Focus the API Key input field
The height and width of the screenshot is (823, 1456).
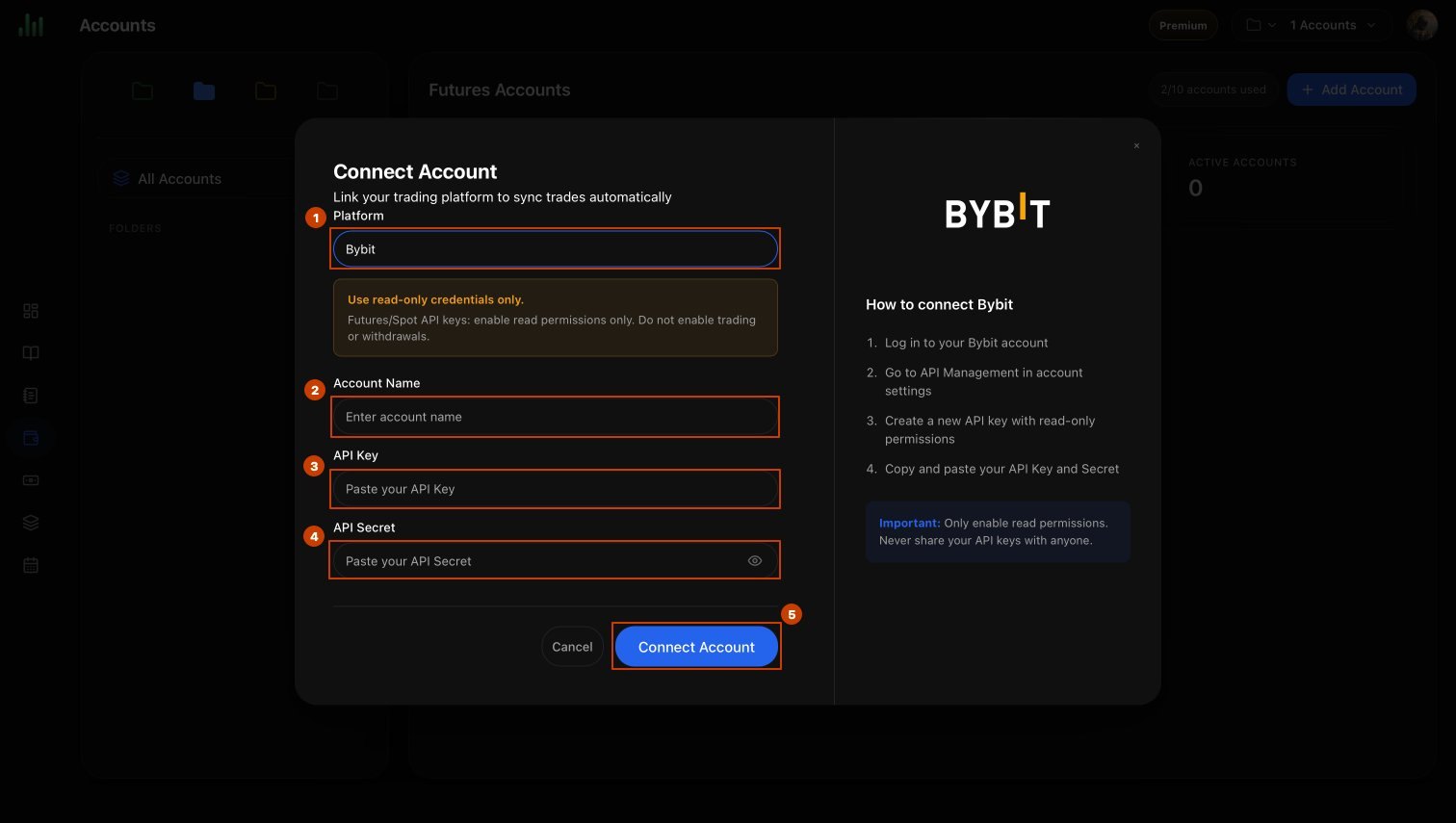(x=555, y=489)
